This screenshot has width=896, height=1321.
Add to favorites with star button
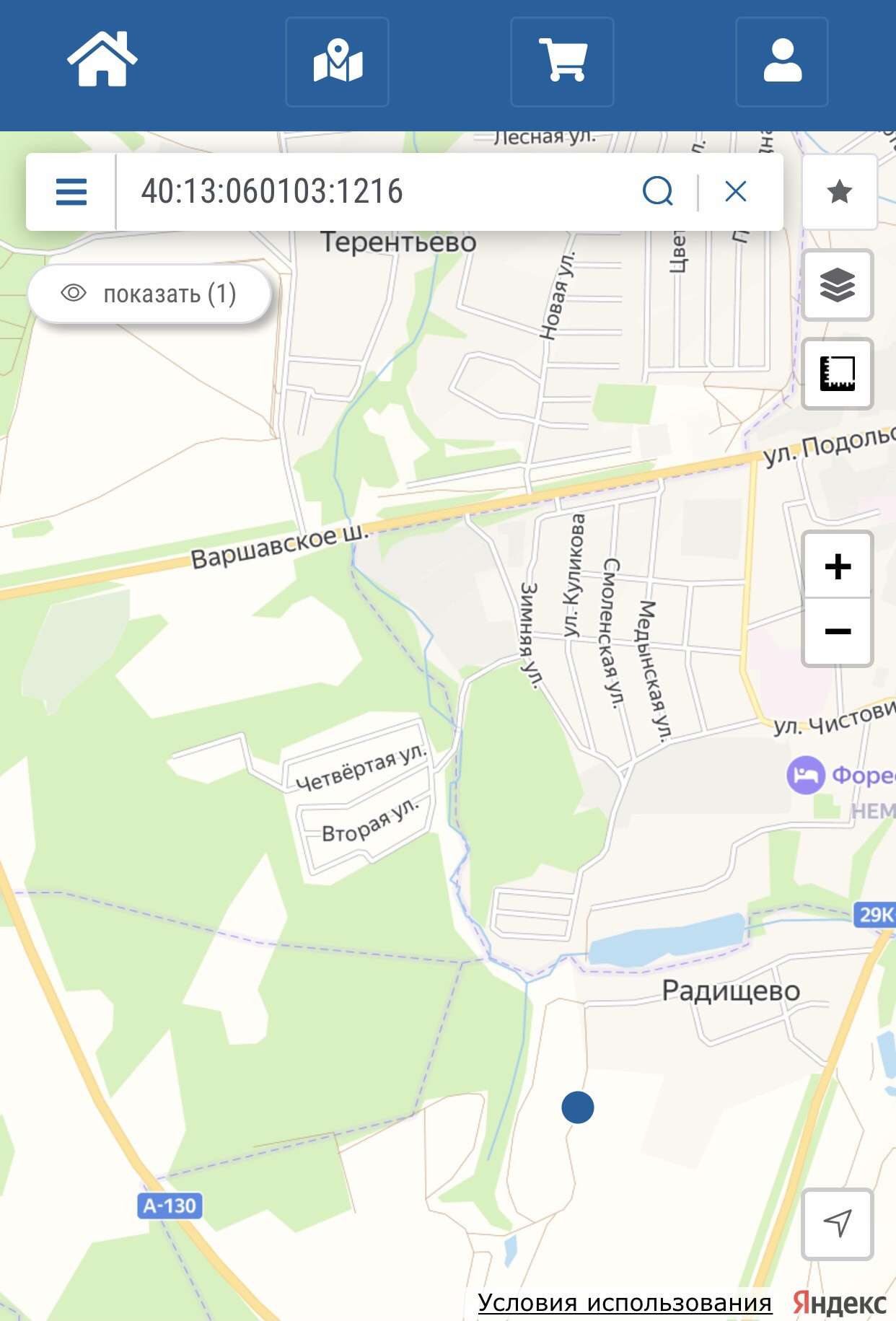point(839,192)
